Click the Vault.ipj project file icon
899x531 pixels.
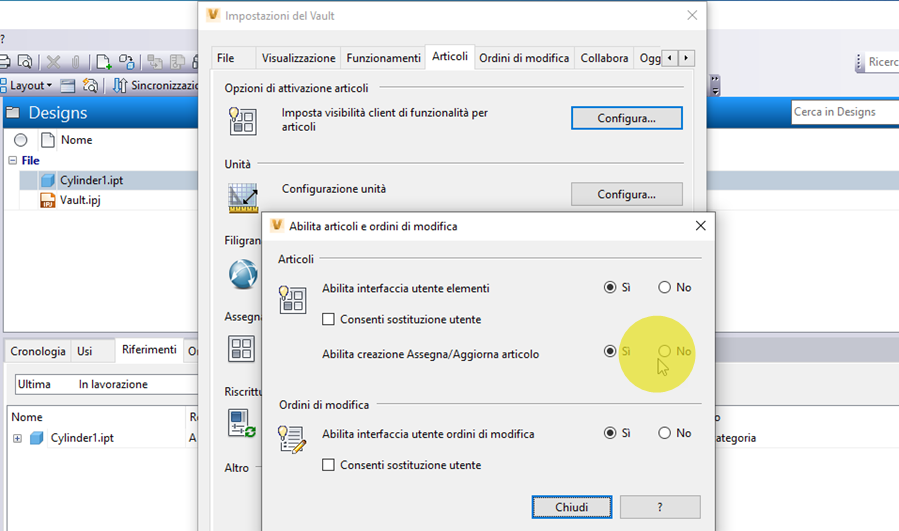click(x=48, y=200)
